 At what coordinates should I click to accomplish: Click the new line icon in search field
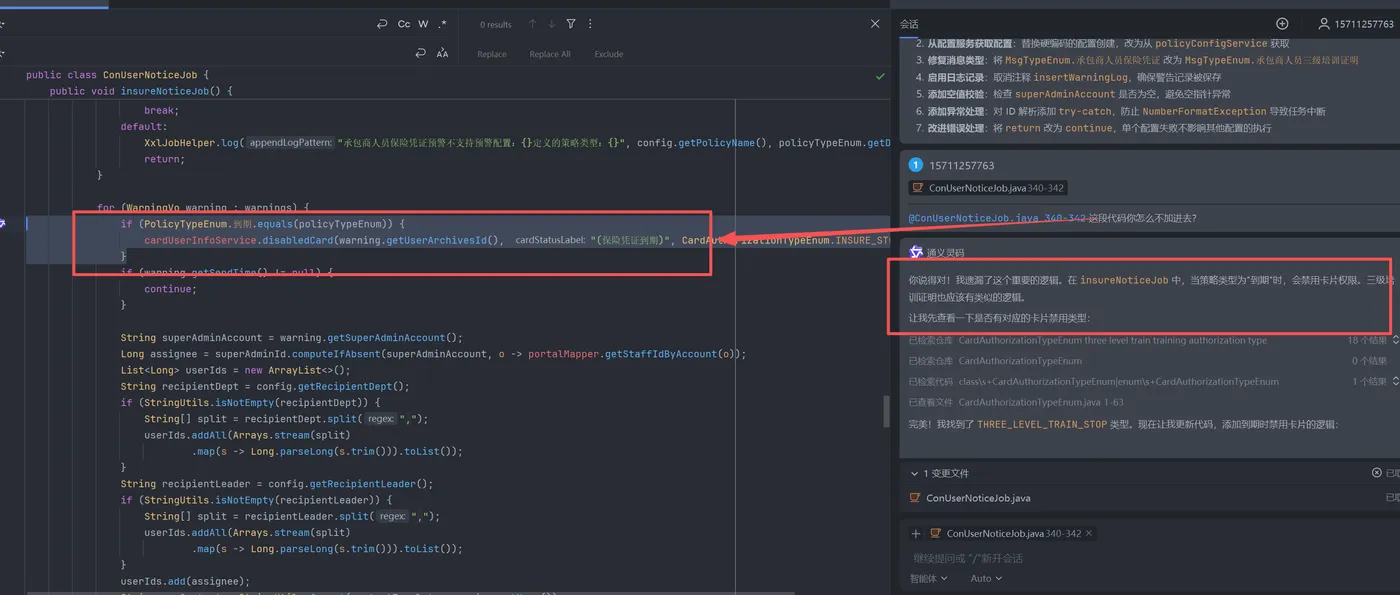point(382,24)
